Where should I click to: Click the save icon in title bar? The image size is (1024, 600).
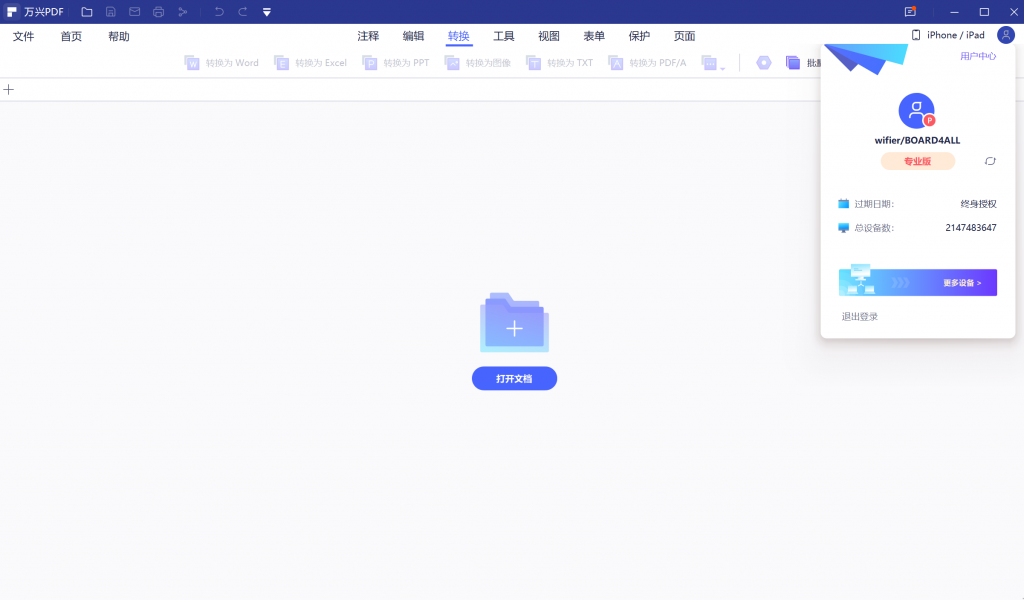tap(111, 12)
